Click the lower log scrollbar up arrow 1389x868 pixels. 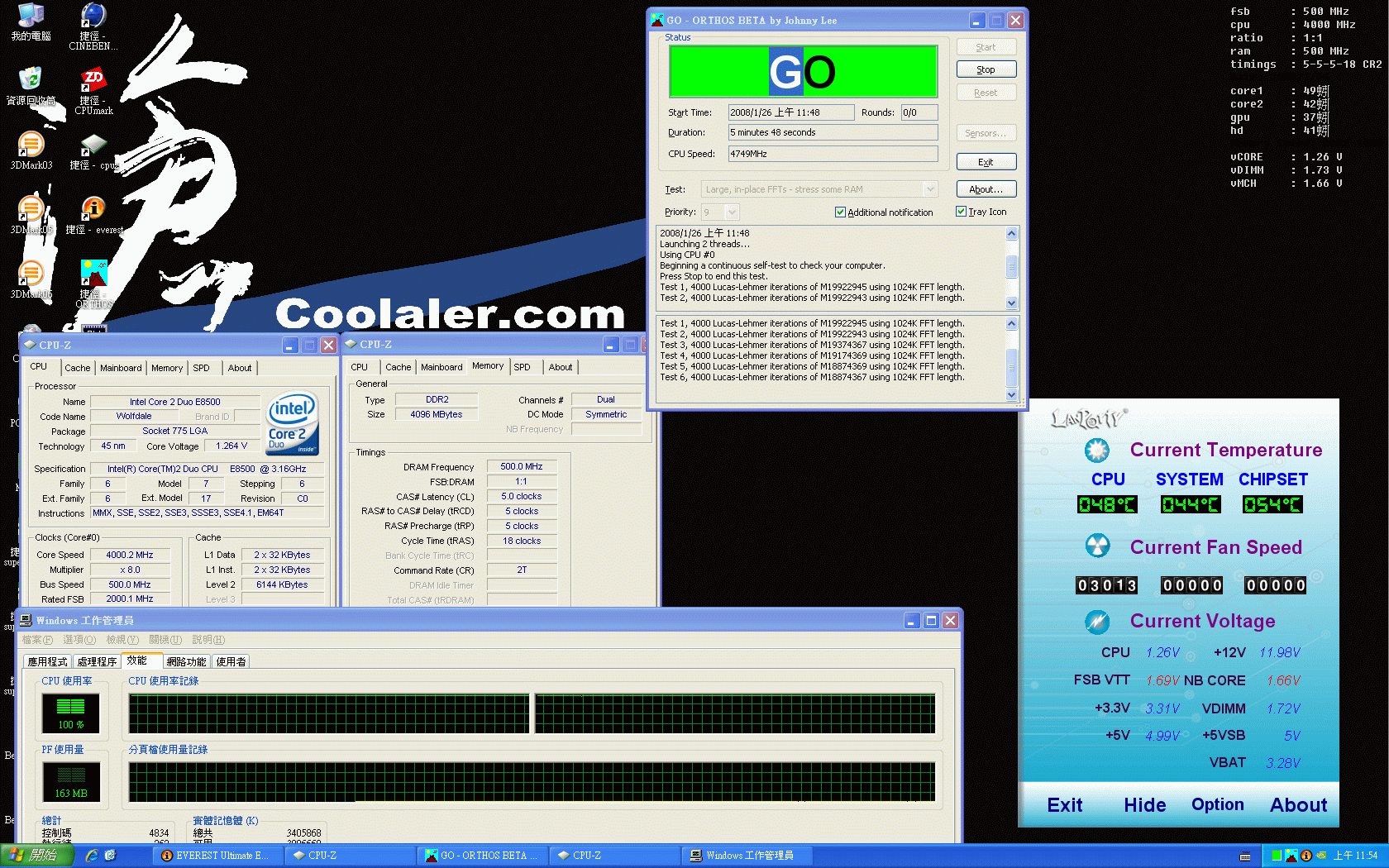click(x=1011, y=324)
